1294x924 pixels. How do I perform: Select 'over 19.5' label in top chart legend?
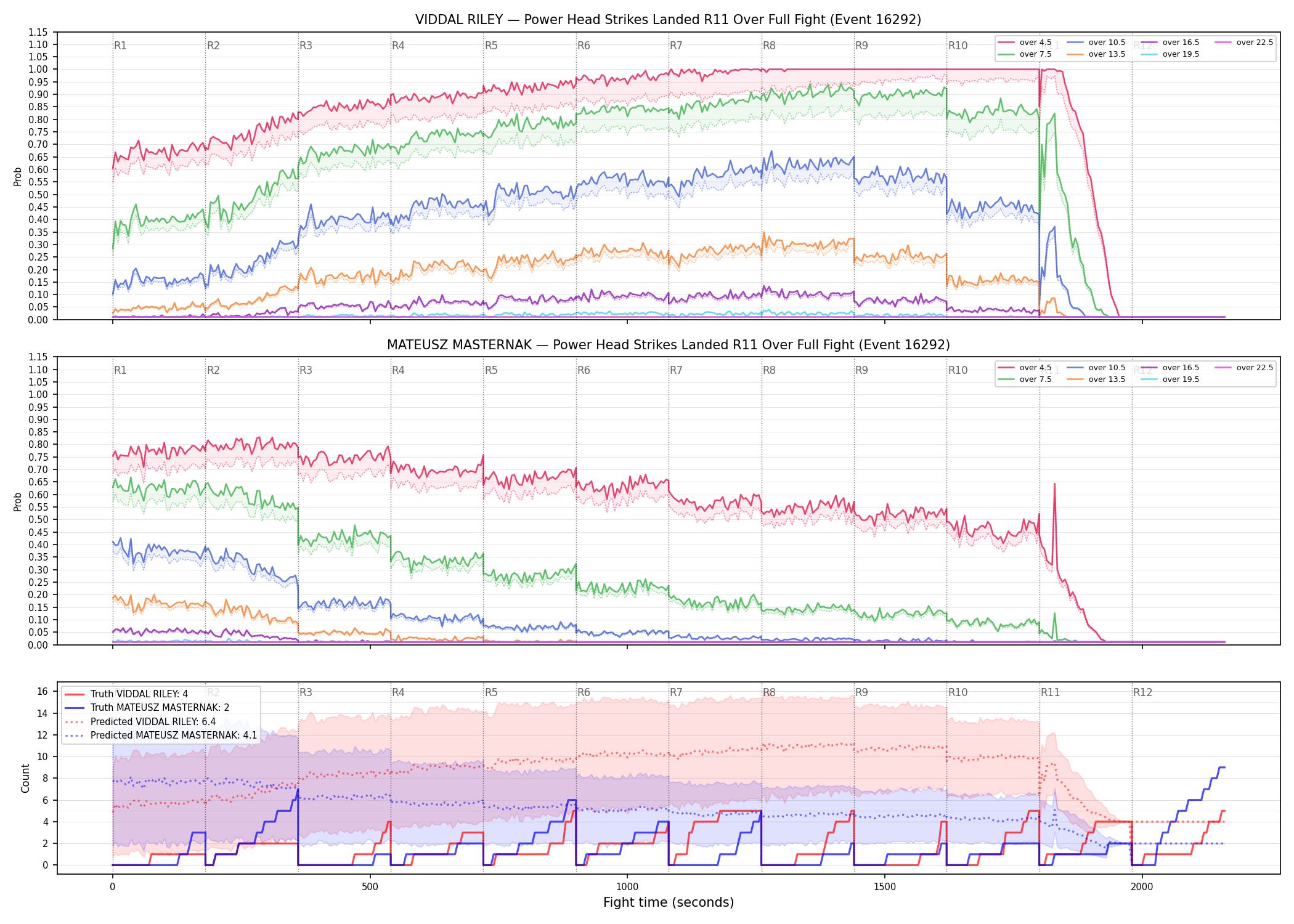[x=1181, y=54]
